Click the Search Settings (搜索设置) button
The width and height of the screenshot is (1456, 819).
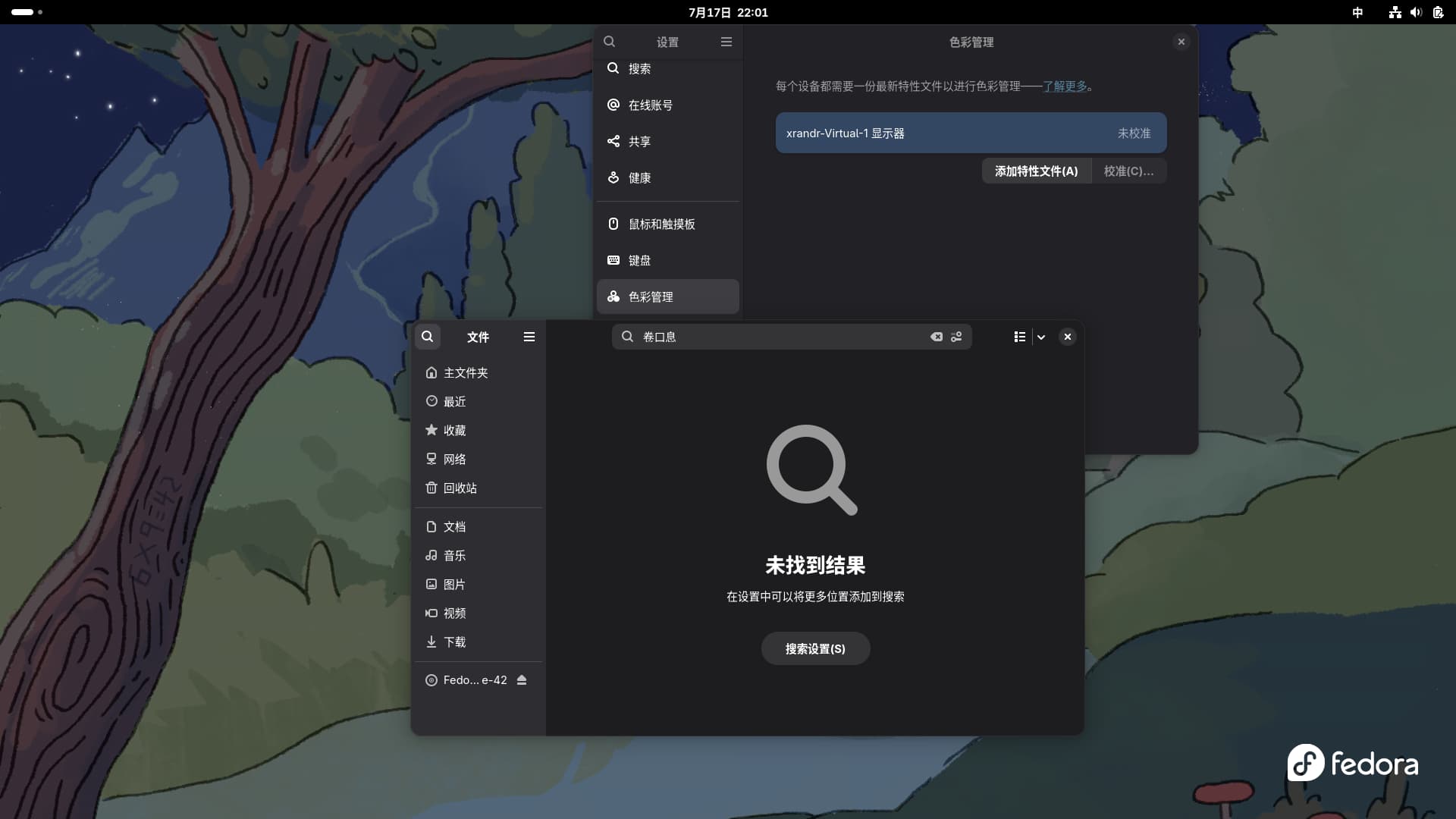[x=815, y=649]
